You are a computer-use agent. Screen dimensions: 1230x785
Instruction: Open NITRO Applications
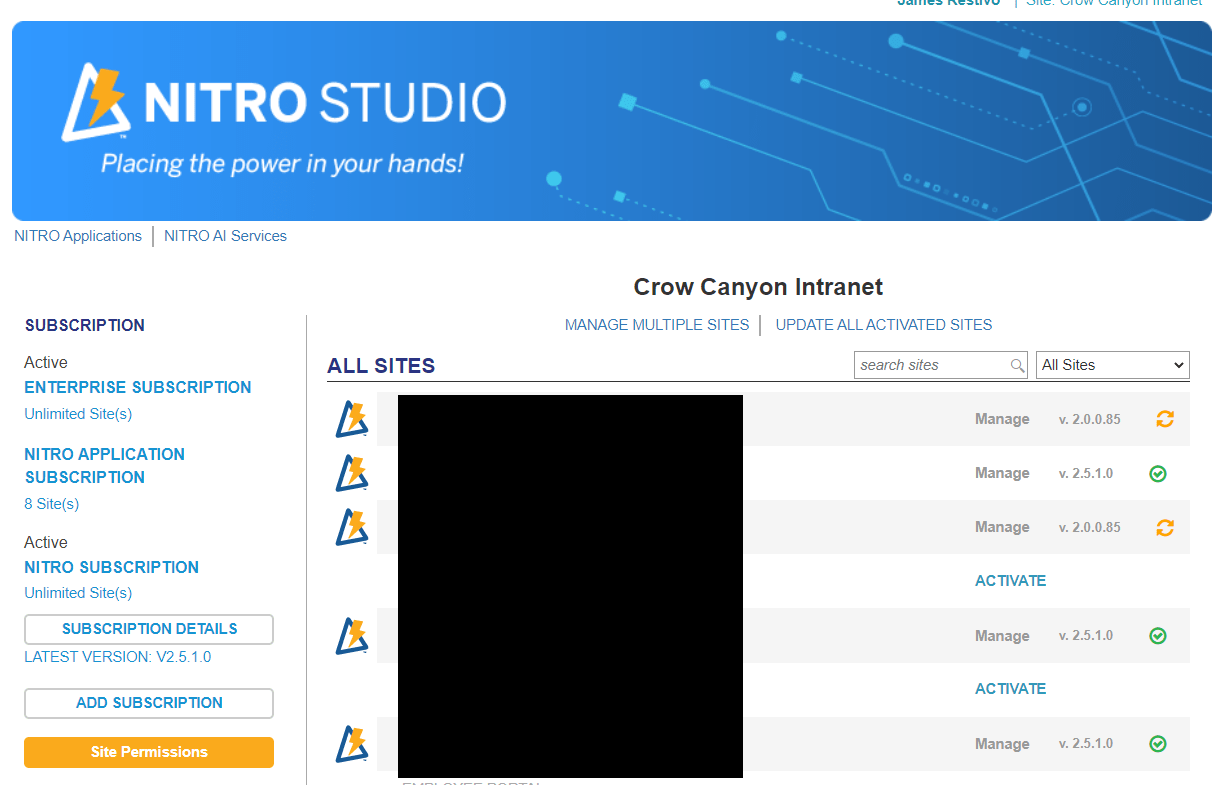click(x=78, y=235)
